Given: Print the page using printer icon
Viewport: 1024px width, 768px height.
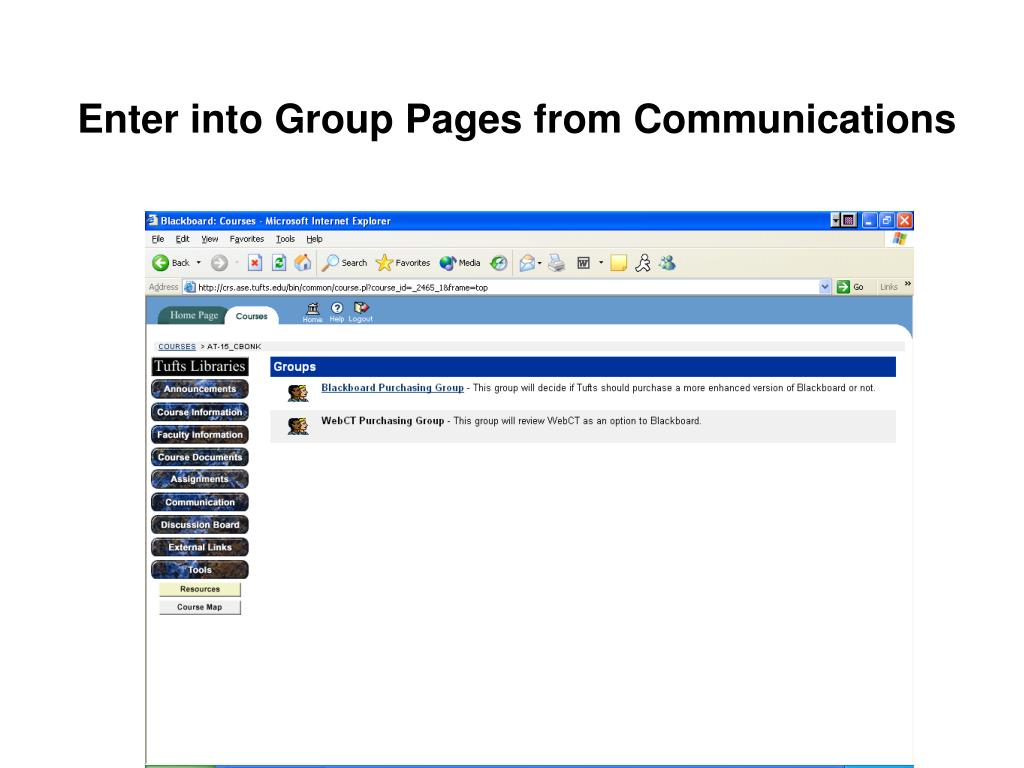Looking at the screenshot, I should coord(556,263).
